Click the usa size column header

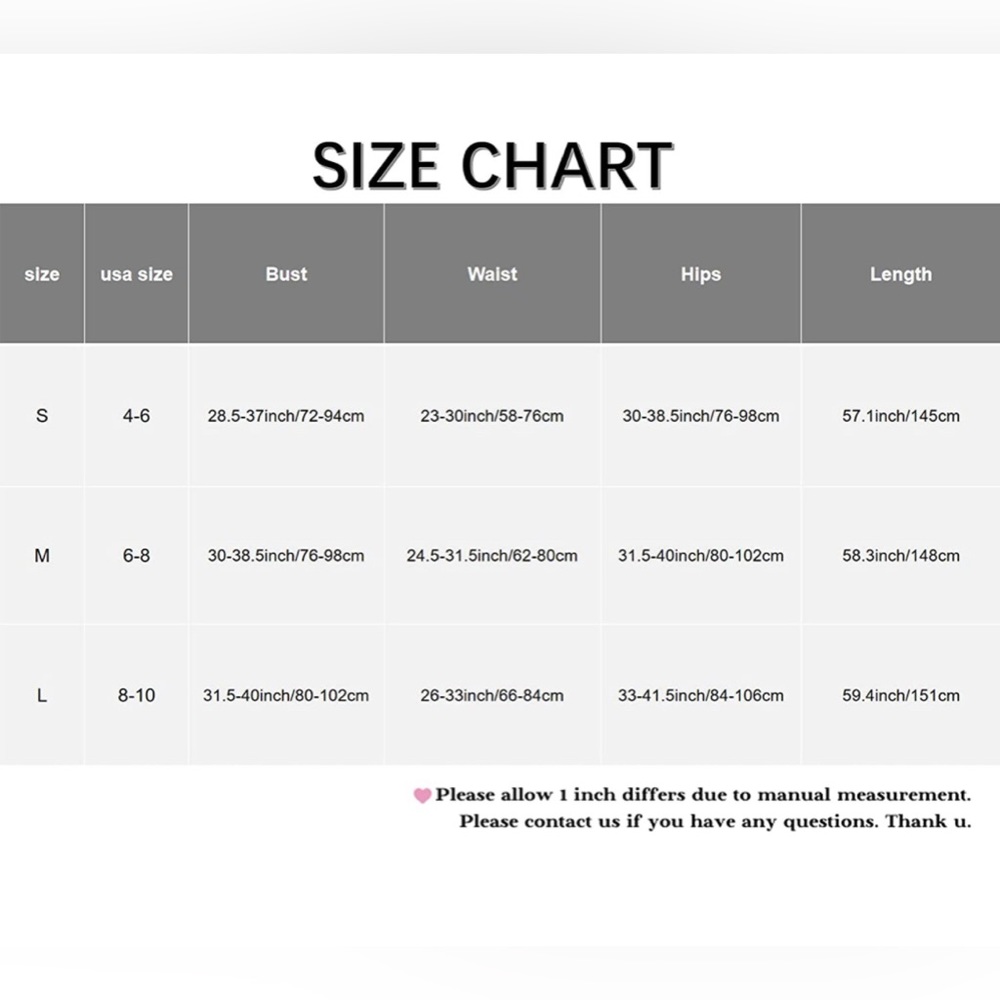[136, 274]
